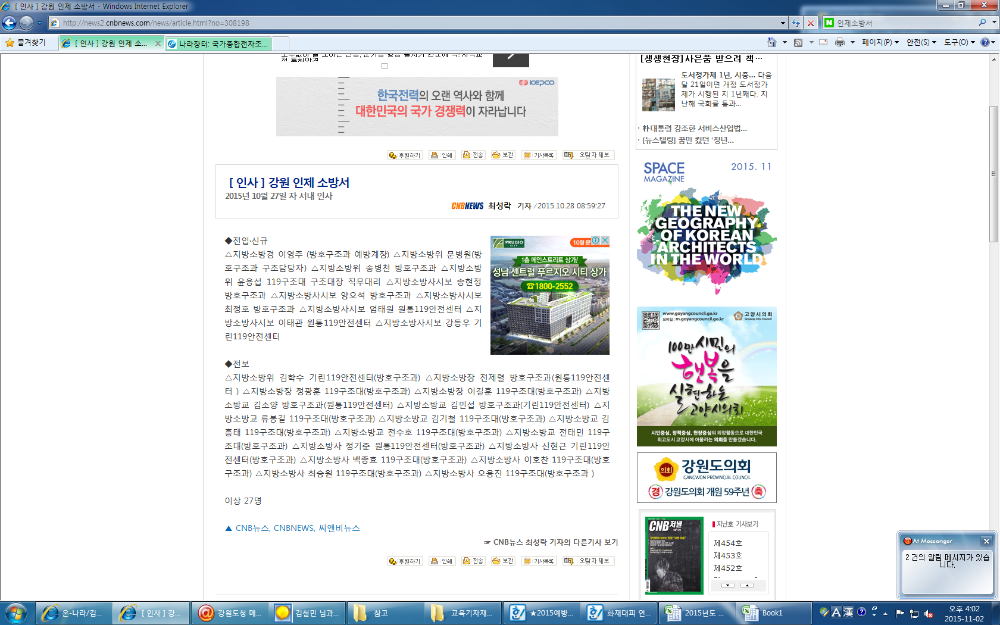The width and height of the screenshot is (1000, 625).
Task: Open Book1 from the Windows taskbar
Action: coord(767,612)
